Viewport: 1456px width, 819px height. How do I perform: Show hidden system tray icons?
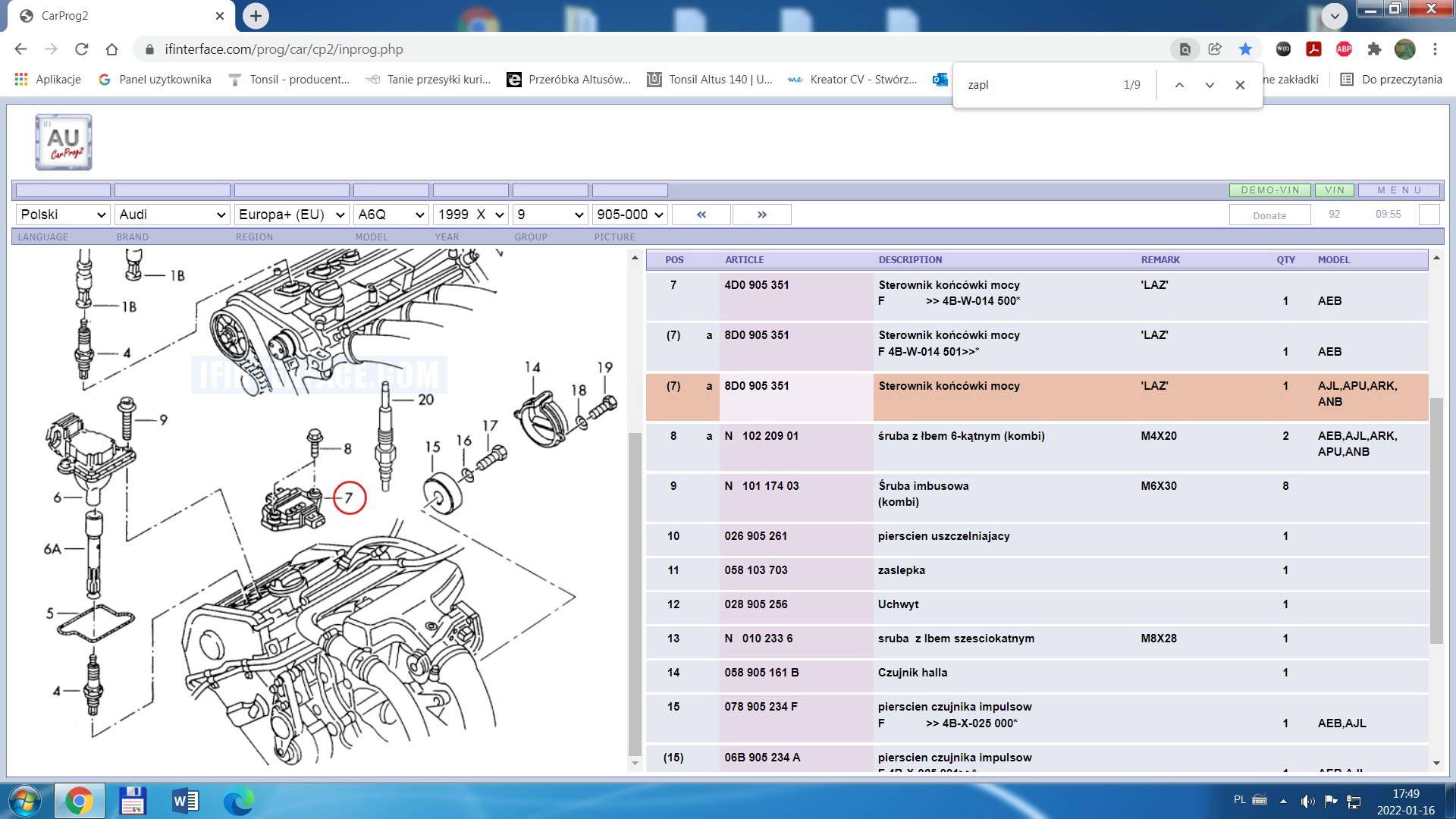click(1283, 801)
